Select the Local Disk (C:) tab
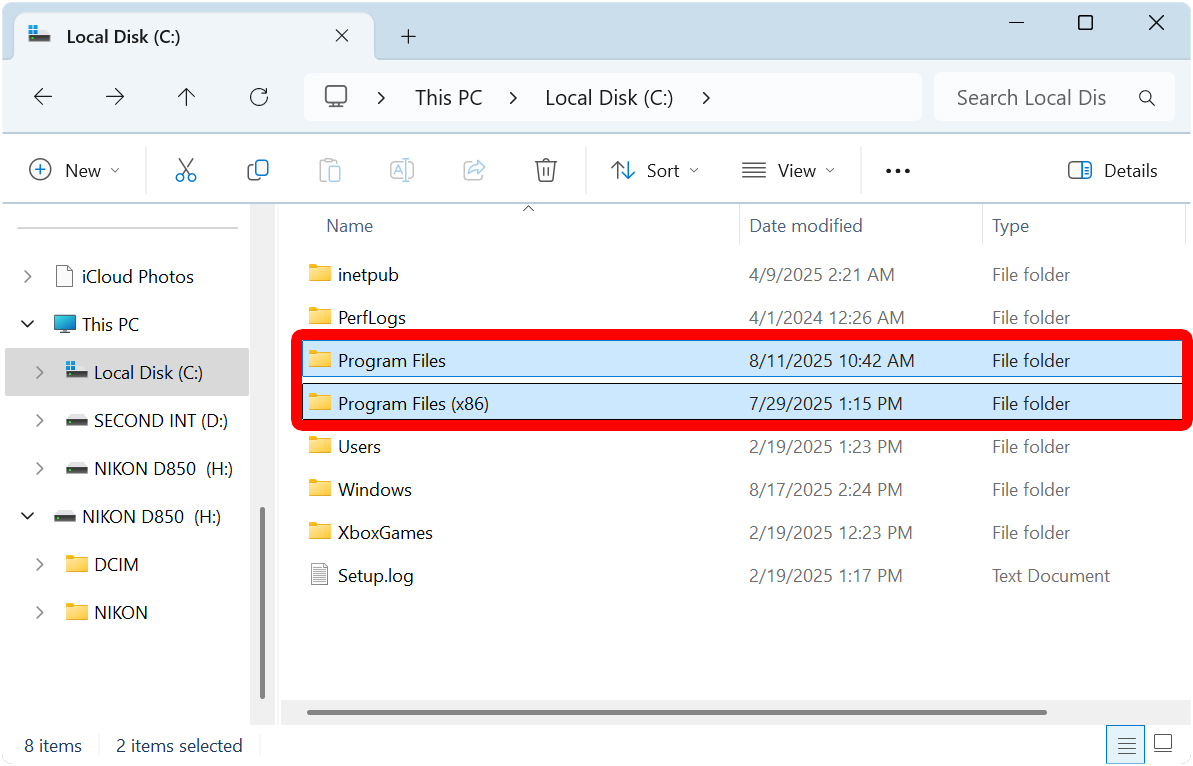 pos(180,37)
